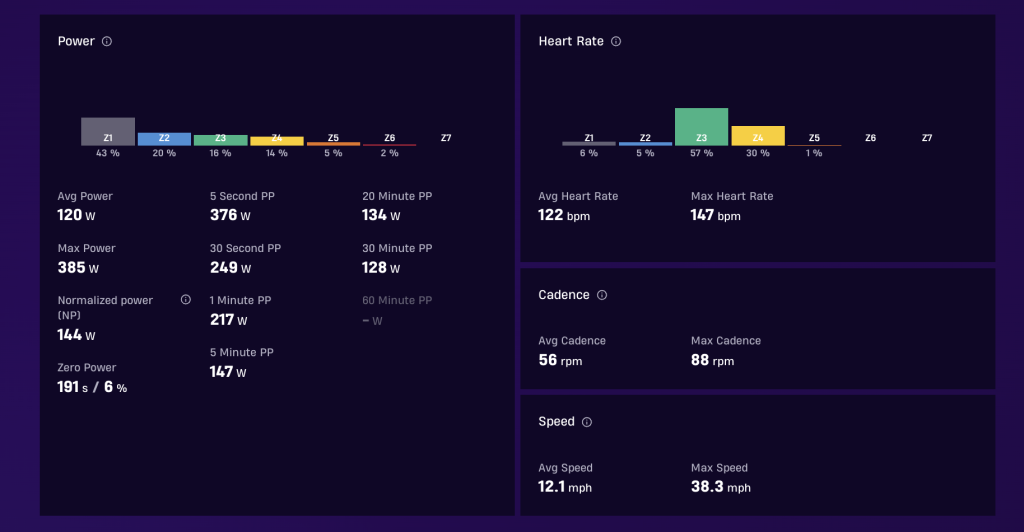Viewport: 1024px width, 532px height.
Task: Open the Heart Rate info icon
Action: 616,41
